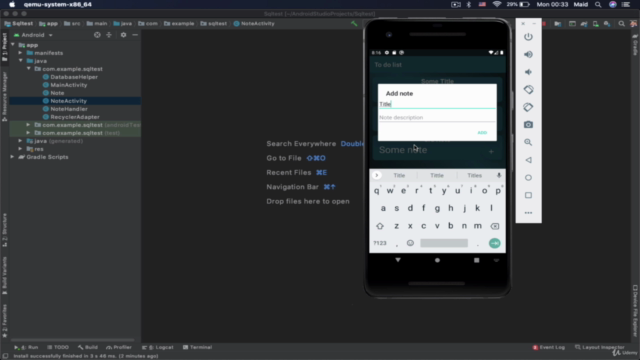Expand com.example.sqltest (androidTest) package

(28, 125)
